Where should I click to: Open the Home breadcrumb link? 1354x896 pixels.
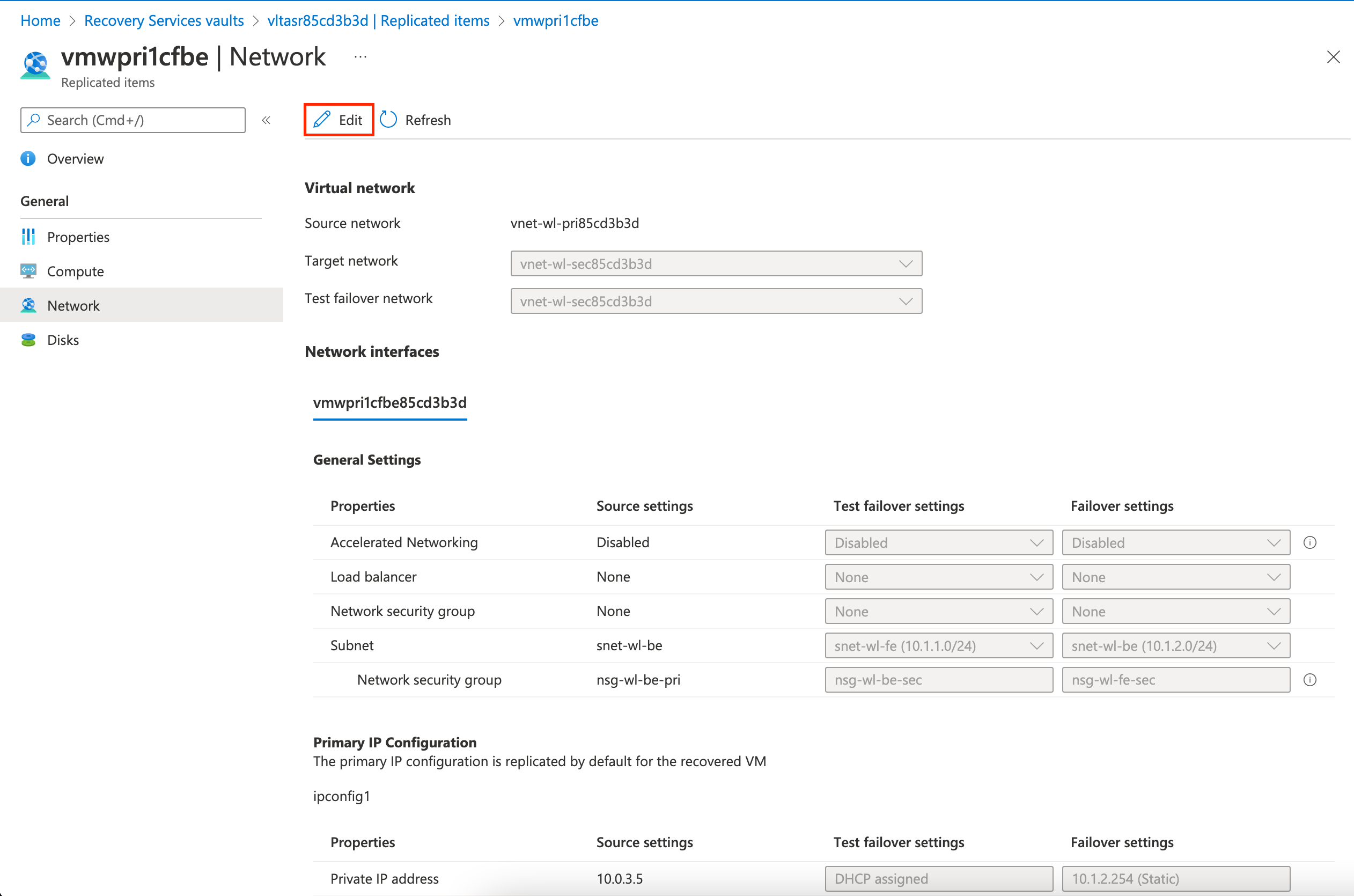[x=40, y=20]
